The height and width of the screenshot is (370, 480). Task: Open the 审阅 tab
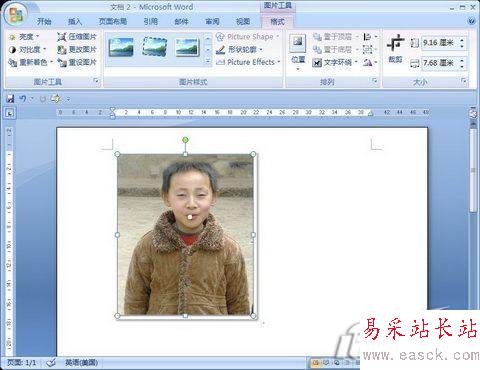point(212,22)
